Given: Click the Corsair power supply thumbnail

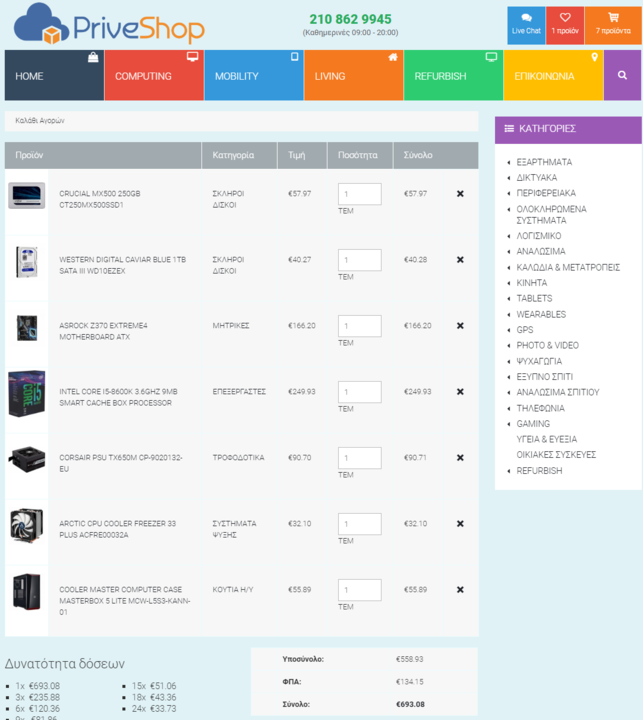Looking at the screenshot, I should pos(27,459).
